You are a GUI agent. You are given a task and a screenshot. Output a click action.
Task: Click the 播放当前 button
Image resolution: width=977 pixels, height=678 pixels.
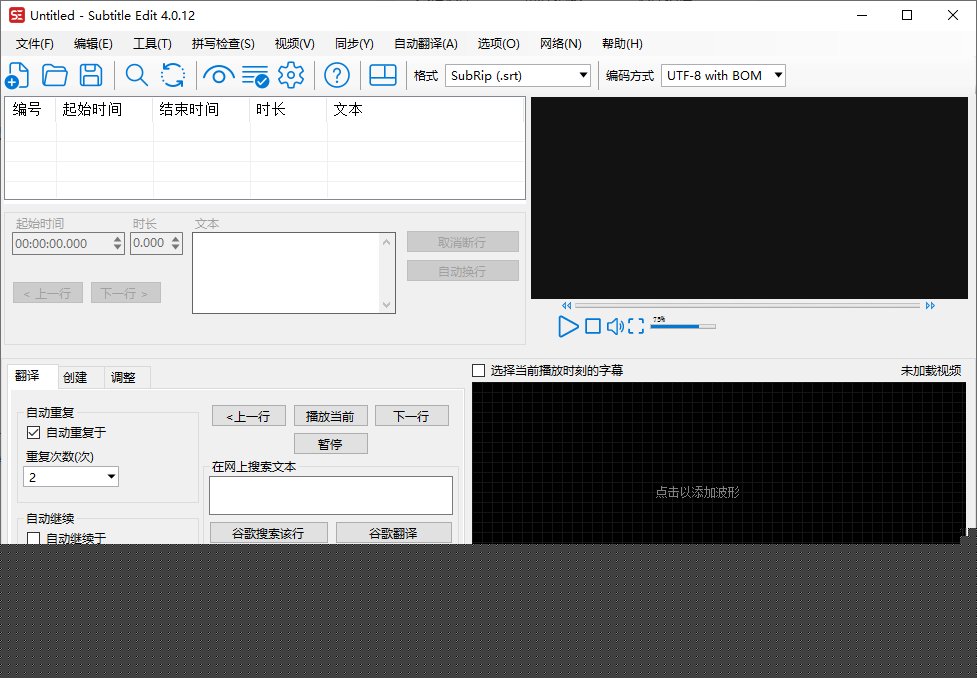click(330, 416)
